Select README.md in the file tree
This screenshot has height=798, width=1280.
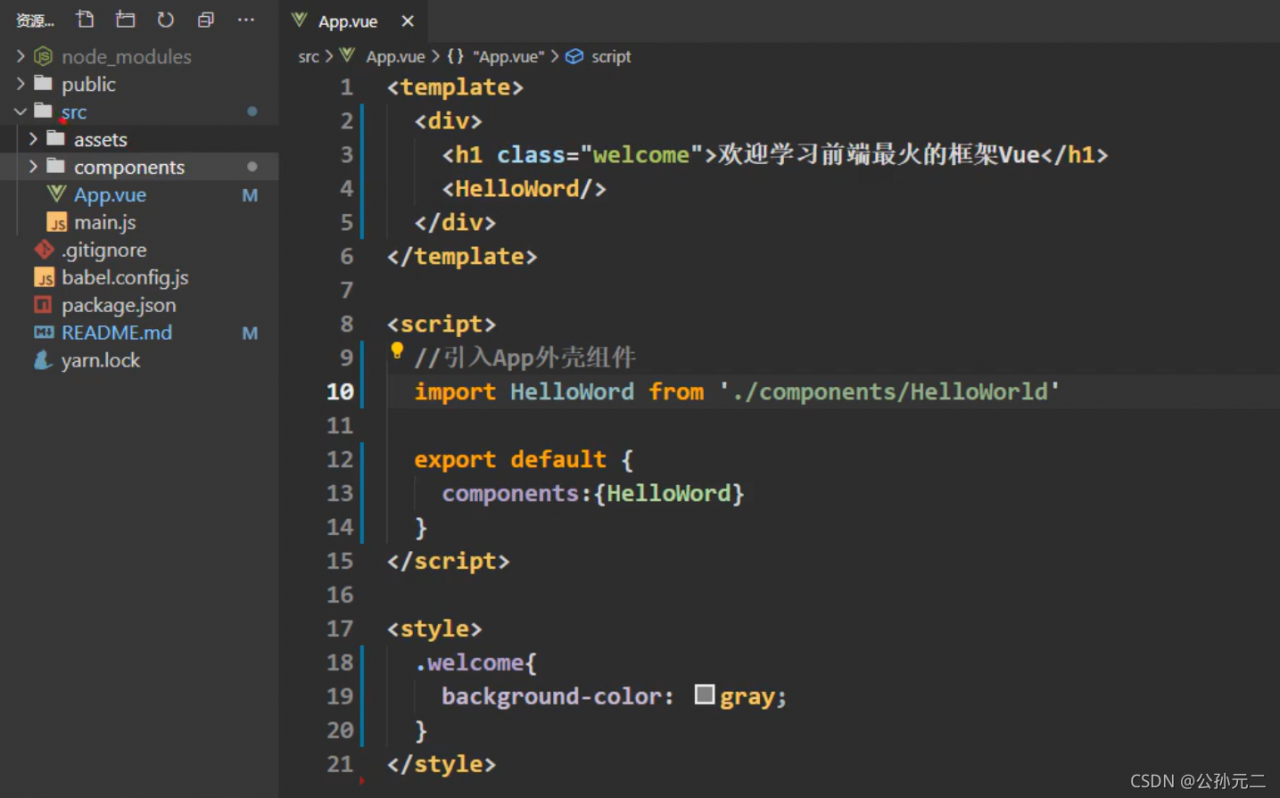[116, 333]
